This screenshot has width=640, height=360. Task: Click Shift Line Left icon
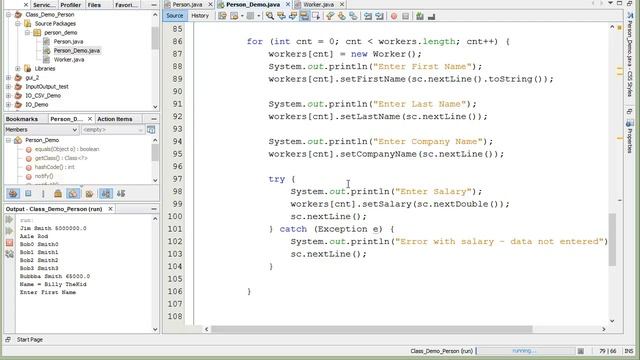[368, 16]
